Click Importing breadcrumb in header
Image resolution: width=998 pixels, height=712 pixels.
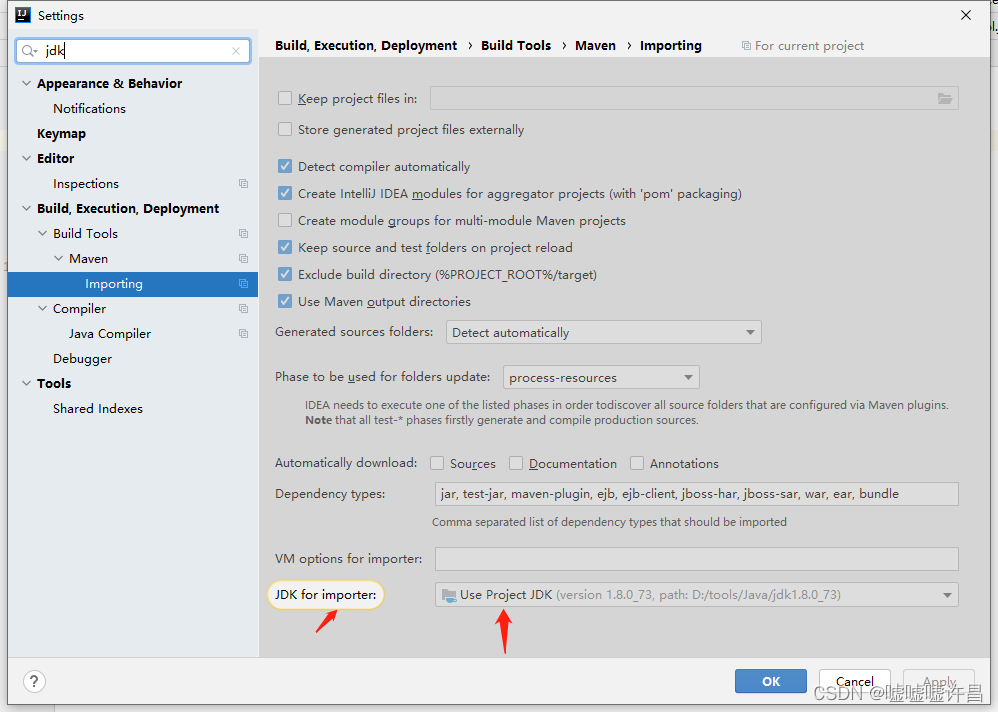coord(671,46)
